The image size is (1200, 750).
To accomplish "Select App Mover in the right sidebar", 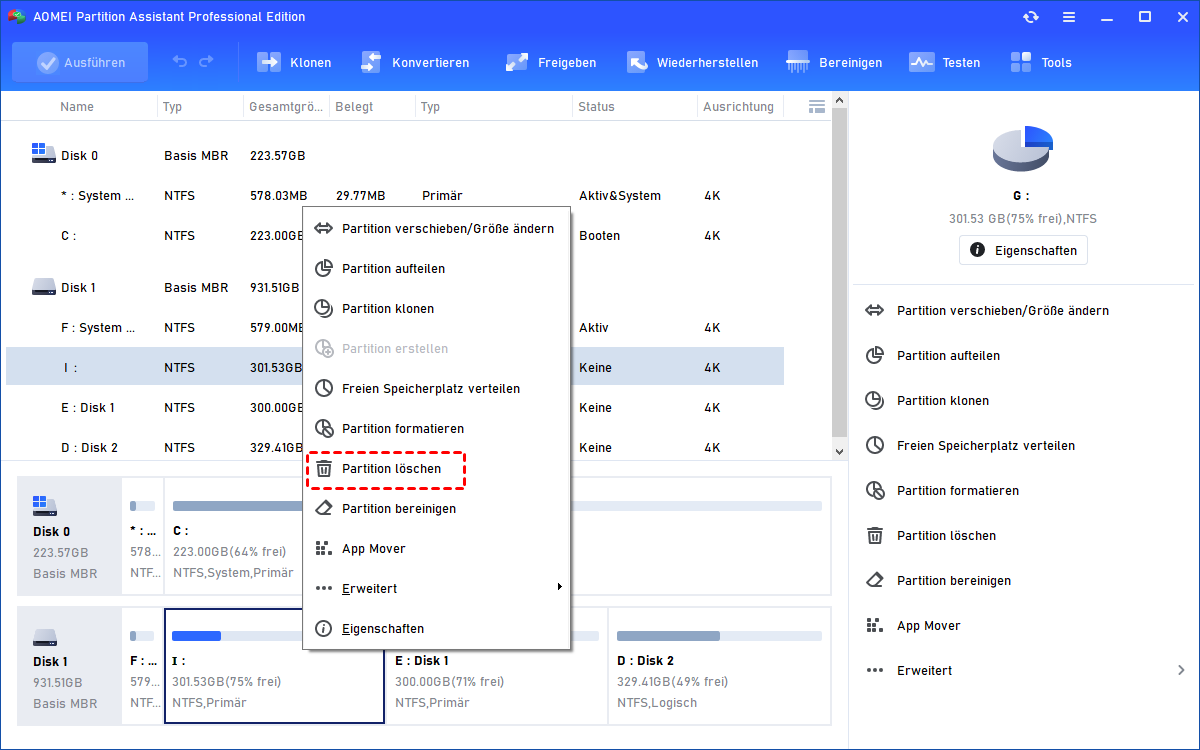I will point(928,625).
